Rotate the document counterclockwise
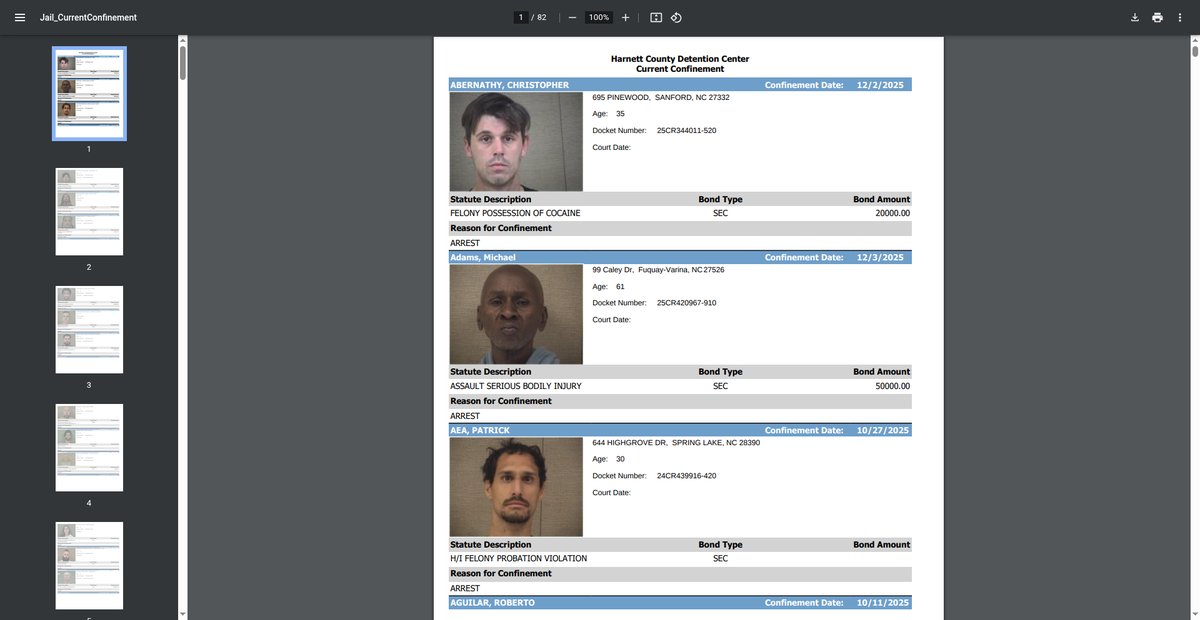The width and height of the screenshot is (1200, 620). coord(676,17)
